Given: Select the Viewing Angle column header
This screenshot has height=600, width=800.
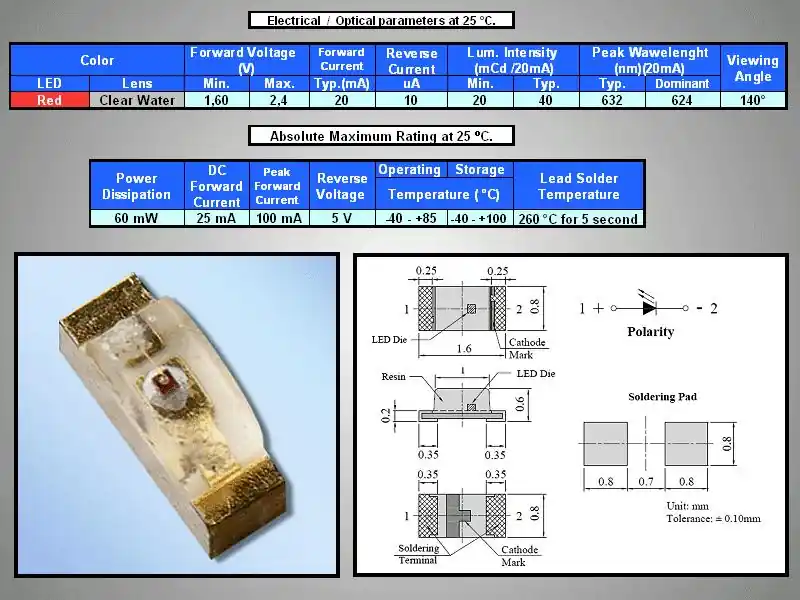Looking at the screenshot, I should [x=752, y=68].
